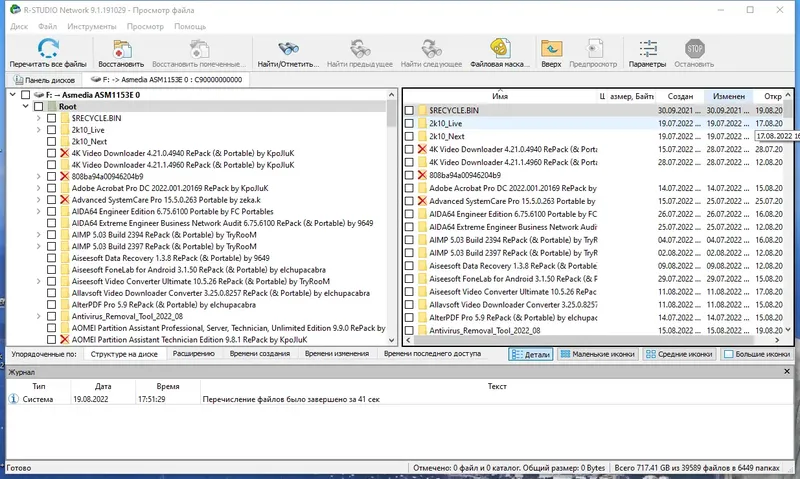
Task: Collapse the F: Asmedia drive node
Action: click(13, 95)
